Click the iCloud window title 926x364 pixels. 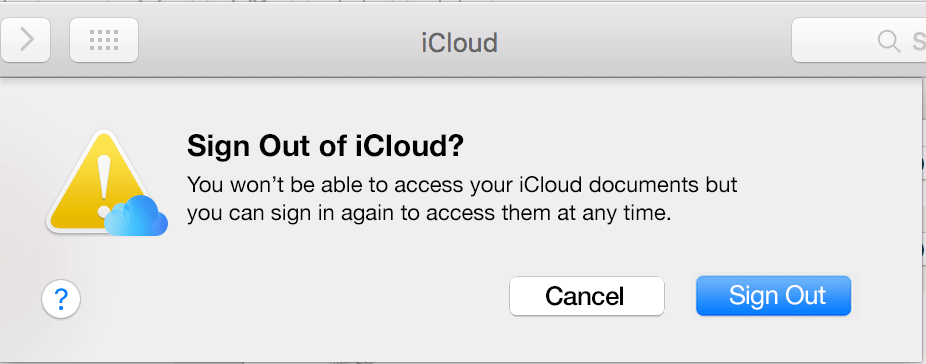459,43
